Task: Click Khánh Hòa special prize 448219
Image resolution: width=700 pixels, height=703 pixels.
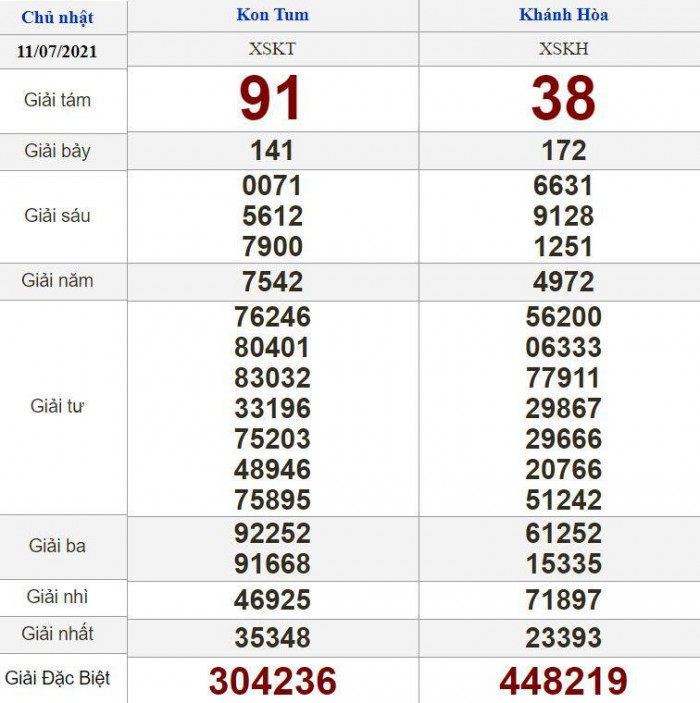Action: click(x=563, y=681)
